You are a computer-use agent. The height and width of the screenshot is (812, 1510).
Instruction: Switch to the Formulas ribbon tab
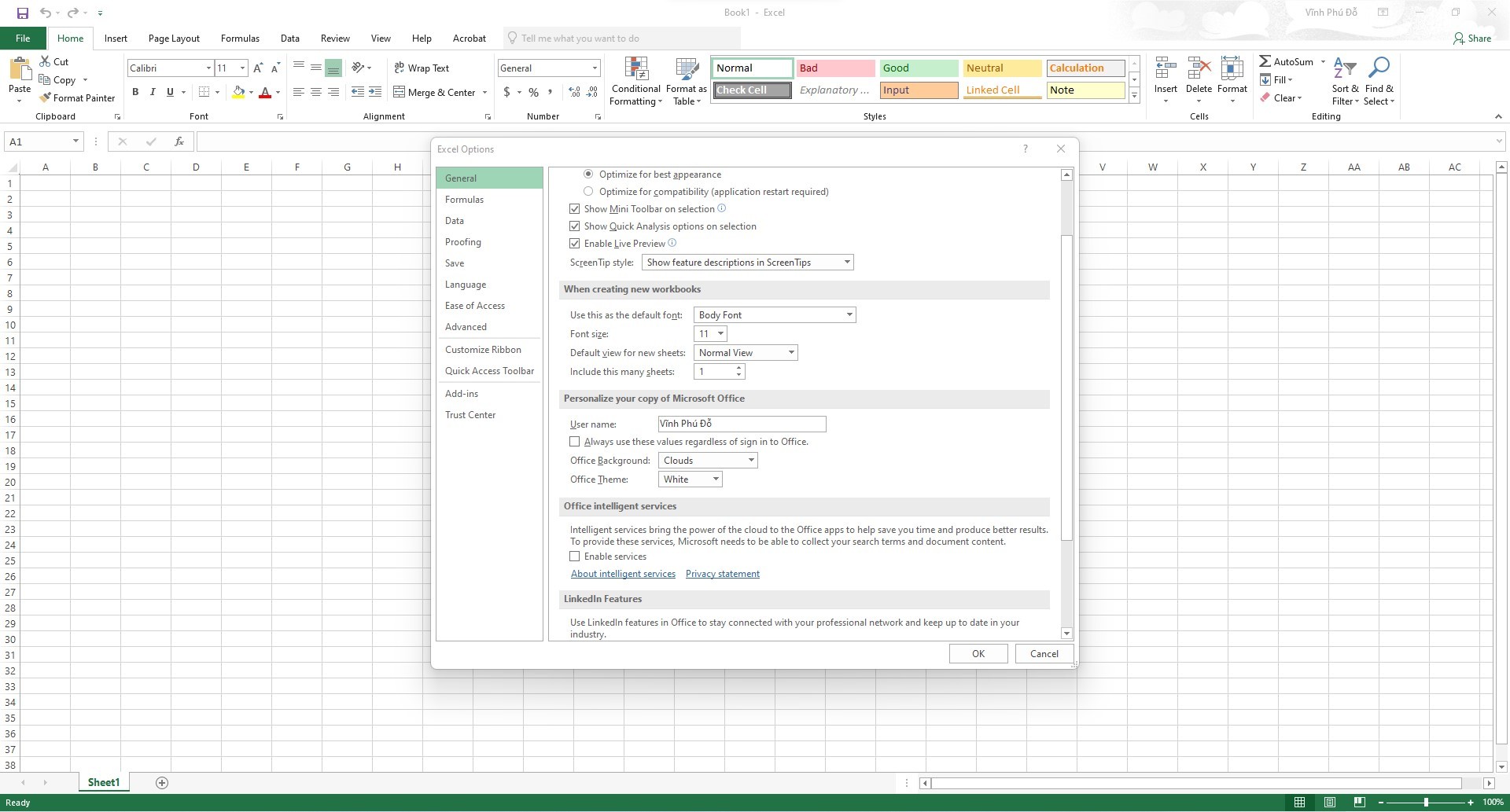[x=240, y=39]
